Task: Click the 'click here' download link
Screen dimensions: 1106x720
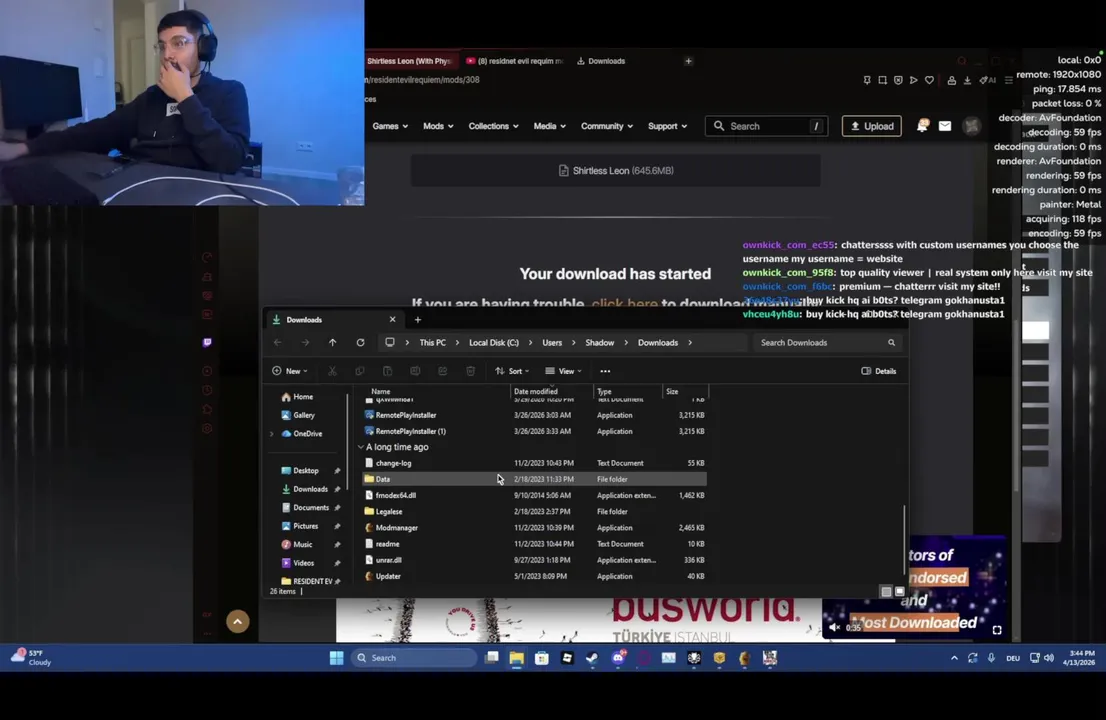Action: 624,305
